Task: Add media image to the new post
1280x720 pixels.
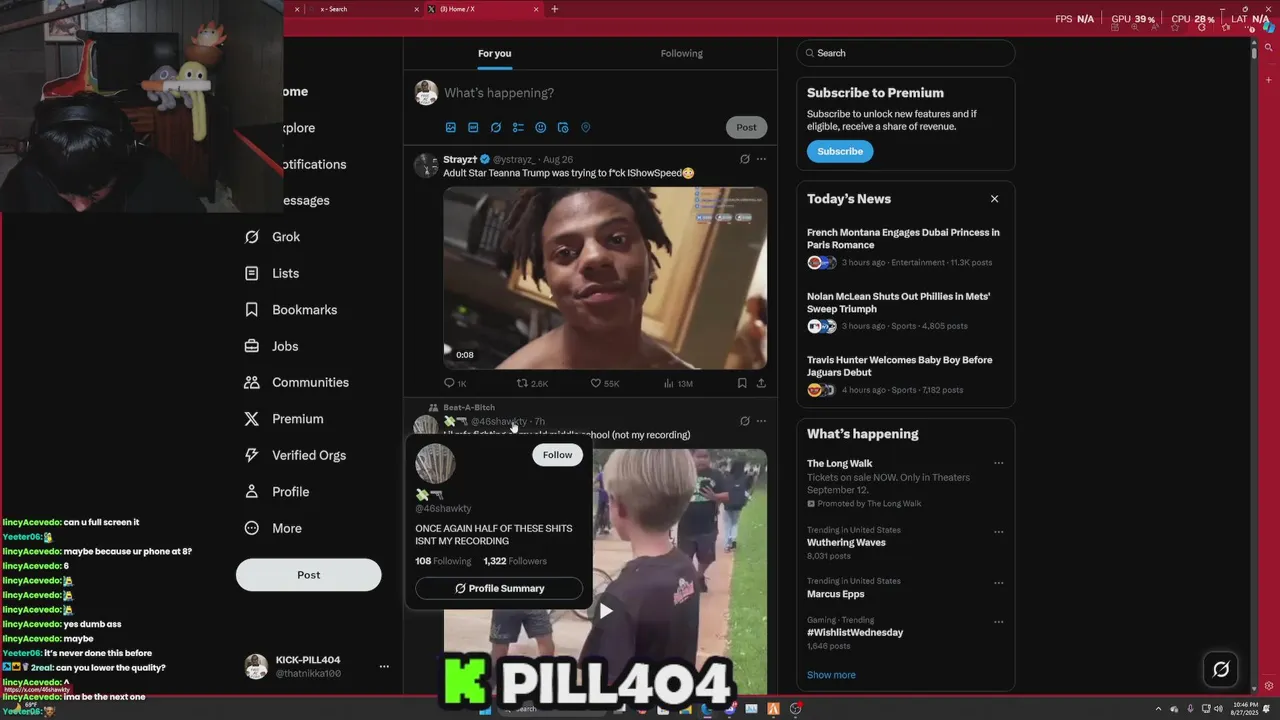Action: [451, 128]
